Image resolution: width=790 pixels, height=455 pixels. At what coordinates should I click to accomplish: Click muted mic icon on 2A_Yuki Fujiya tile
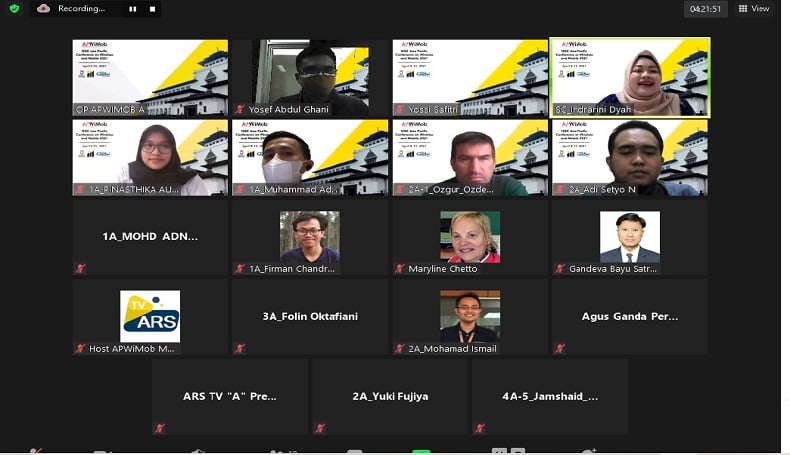320,428
